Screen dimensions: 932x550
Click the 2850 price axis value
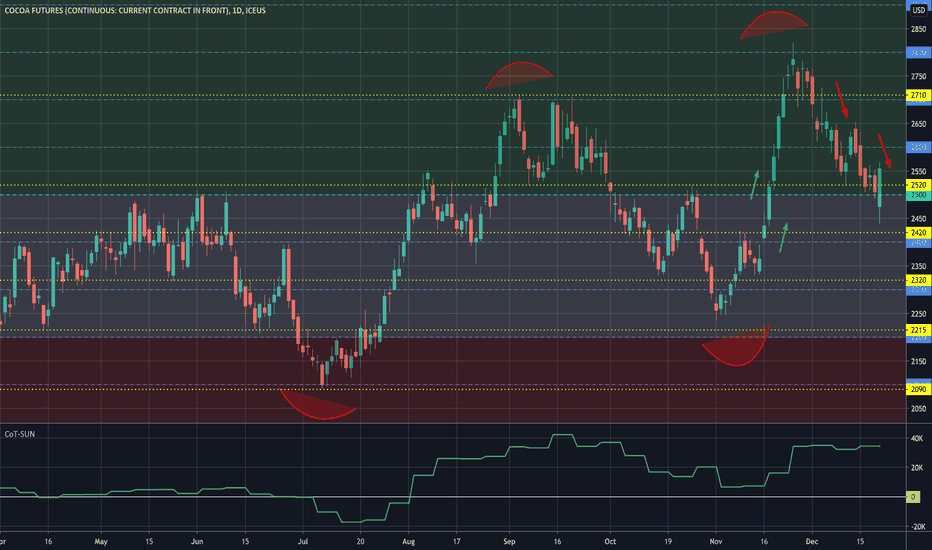918,29
